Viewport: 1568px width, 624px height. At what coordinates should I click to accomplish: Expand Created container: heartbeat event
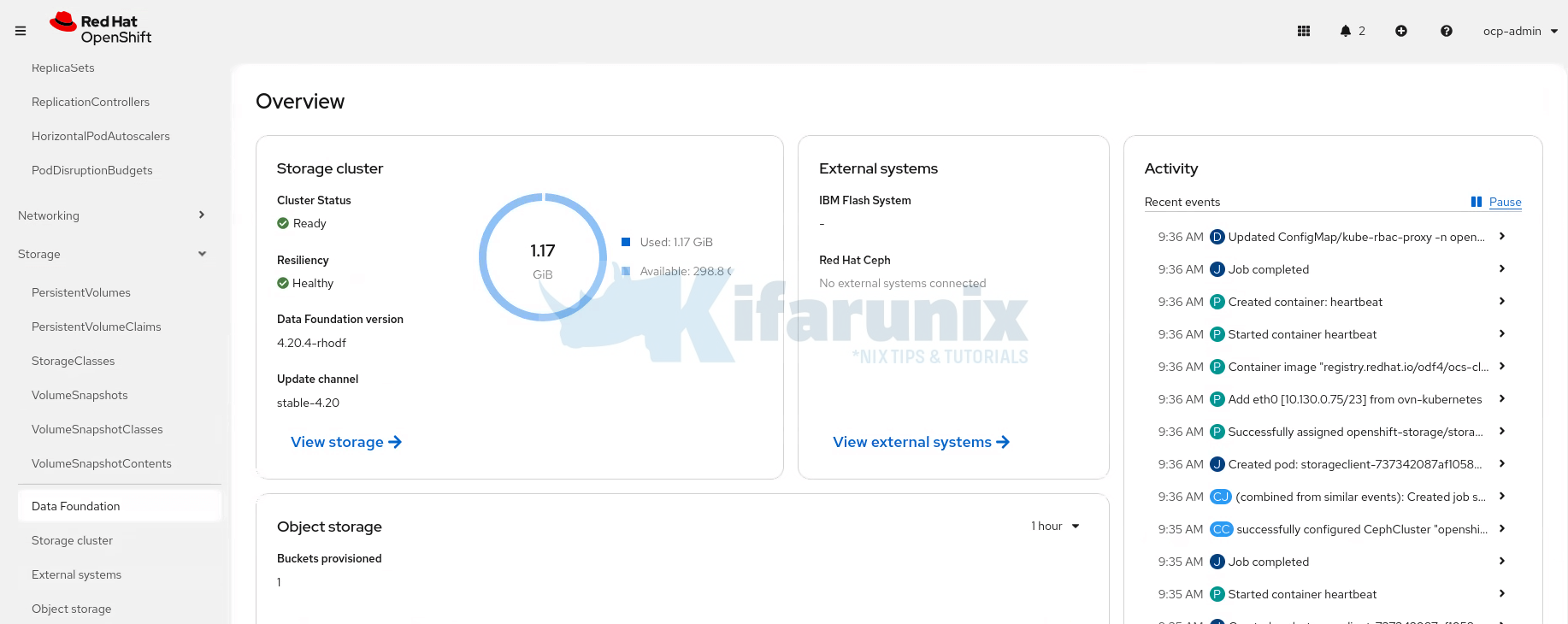coord(1502,302)
